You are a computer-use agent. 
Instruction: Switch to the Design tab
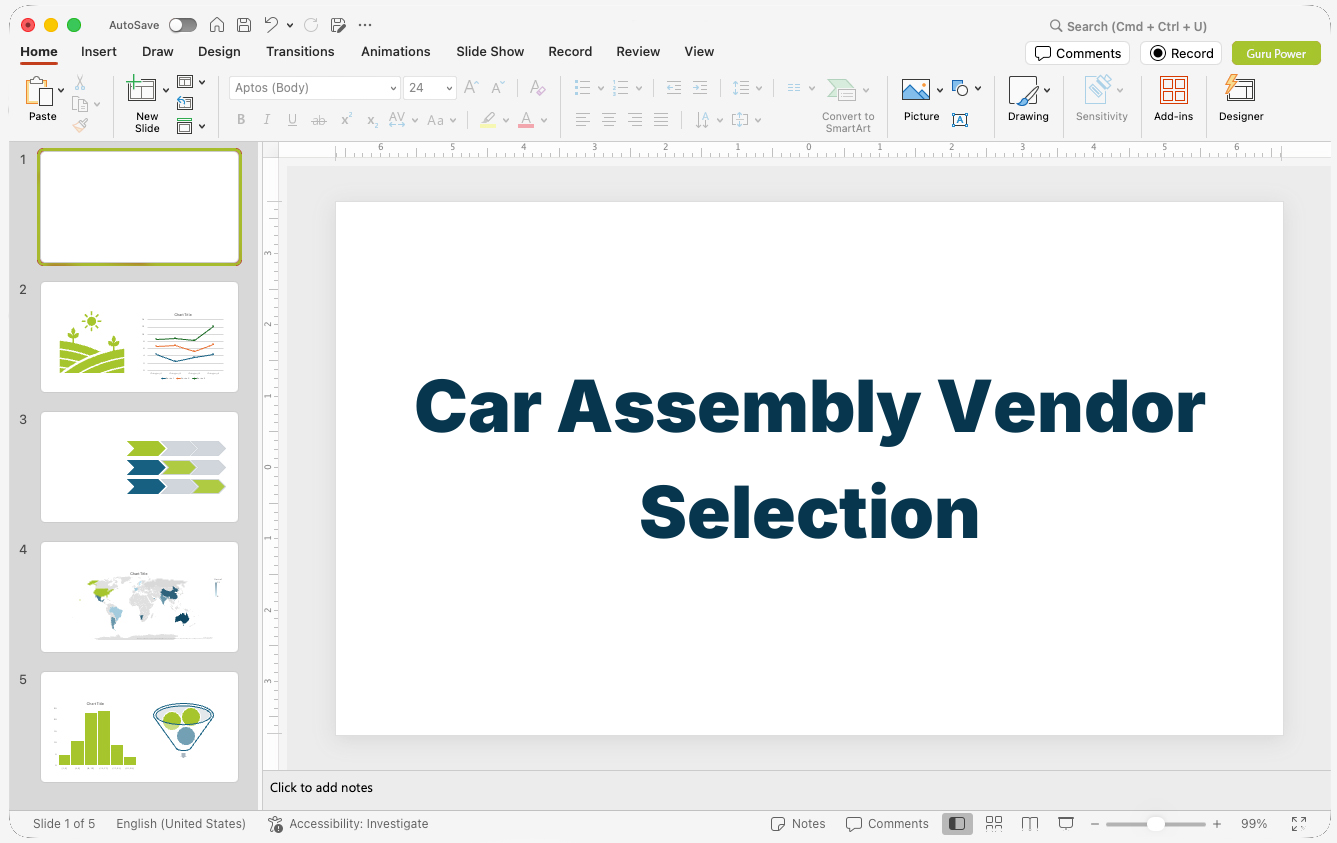pyautogui.click(x=219, y=51)
